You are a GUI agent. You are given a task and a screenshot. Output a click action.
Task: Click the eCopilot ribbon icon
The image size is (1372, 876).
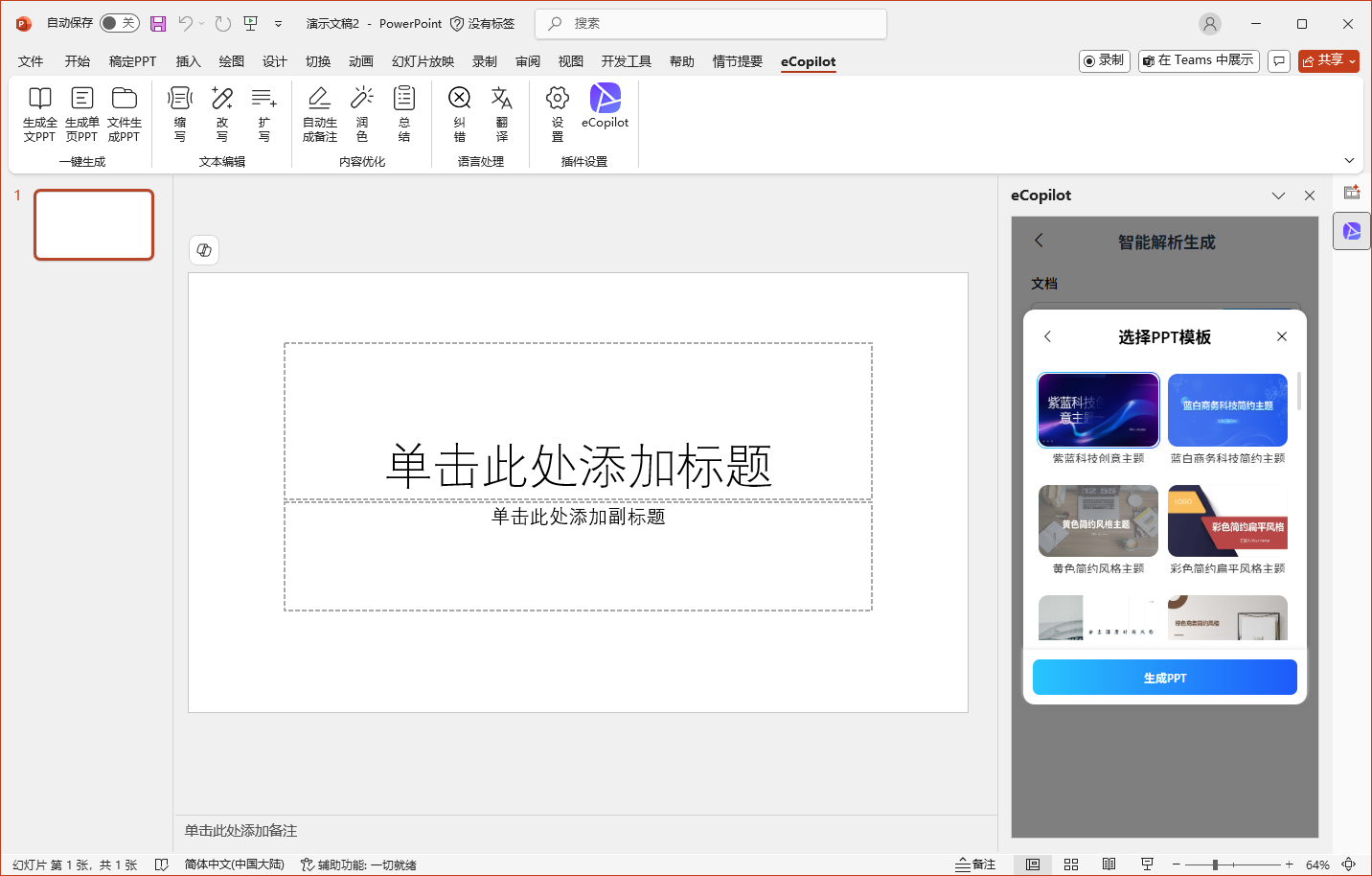click(x=605, y=99)
